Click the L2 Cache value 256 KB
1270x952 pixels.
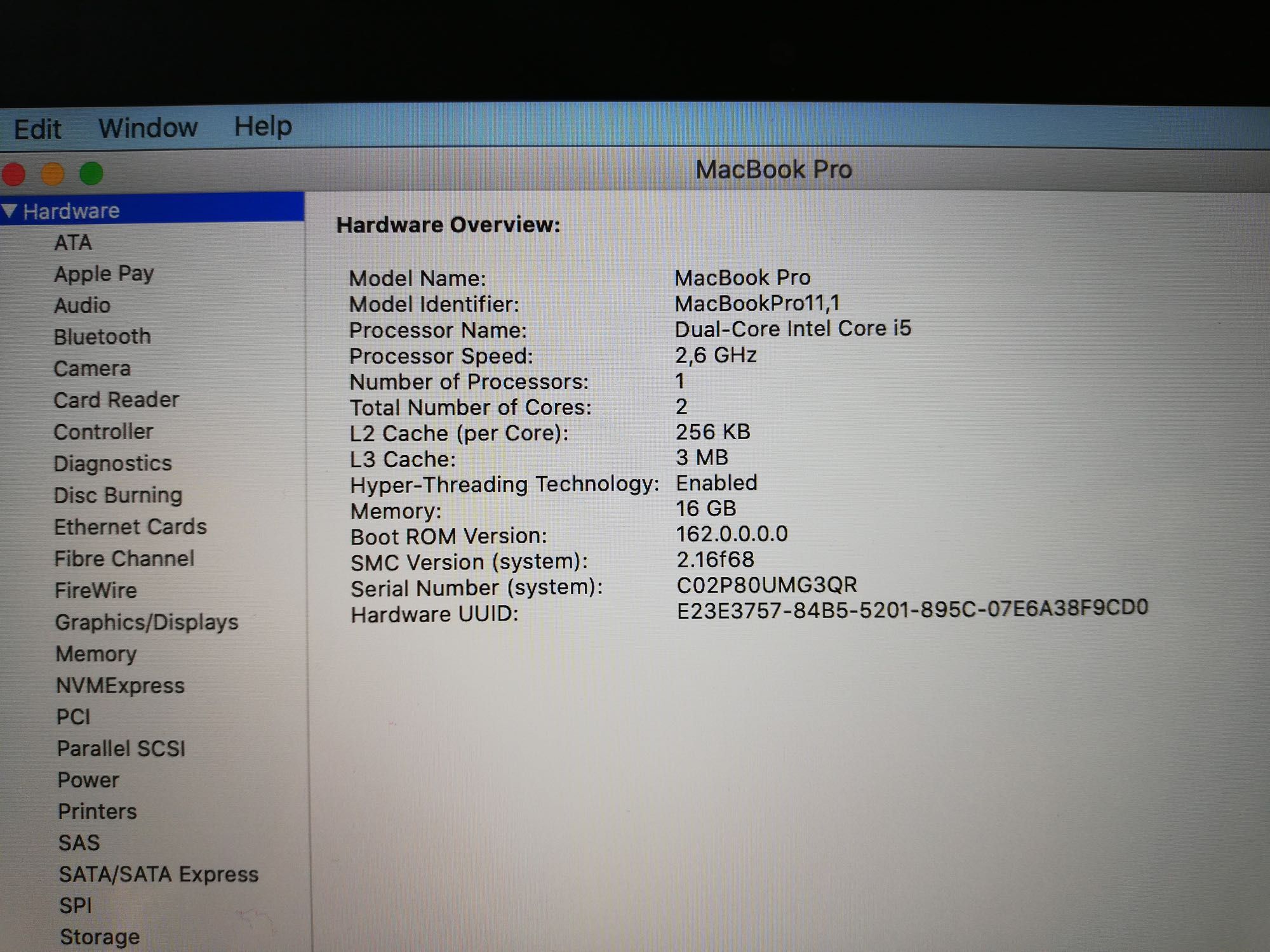tap(713, 432)
